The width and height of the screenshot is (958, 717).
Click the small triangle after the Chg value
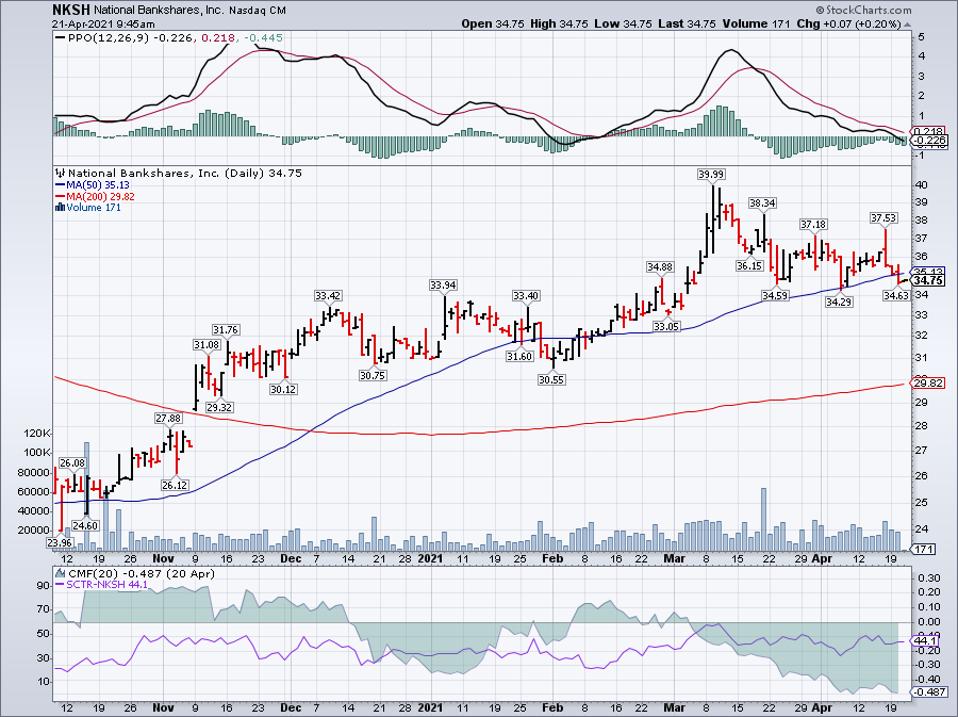coord(907,24)
